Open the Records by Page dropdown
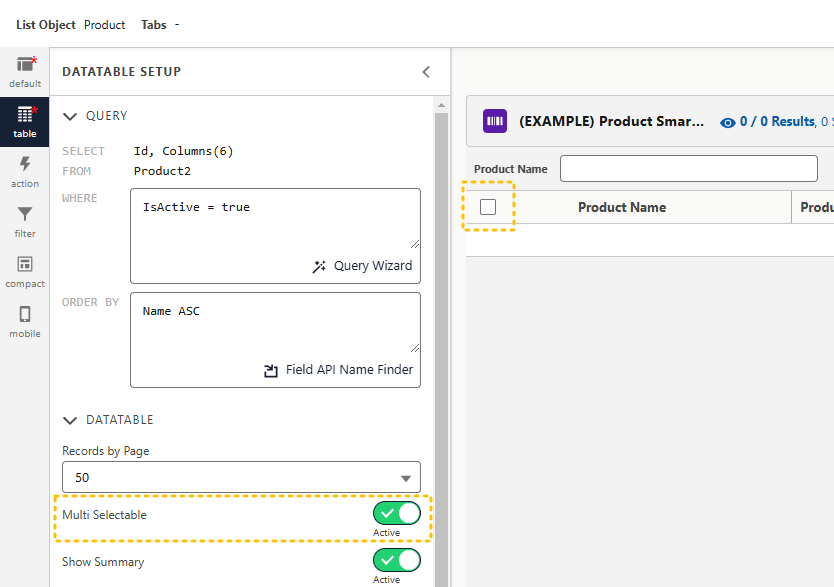834x587 pixels. tap(241, 477)
